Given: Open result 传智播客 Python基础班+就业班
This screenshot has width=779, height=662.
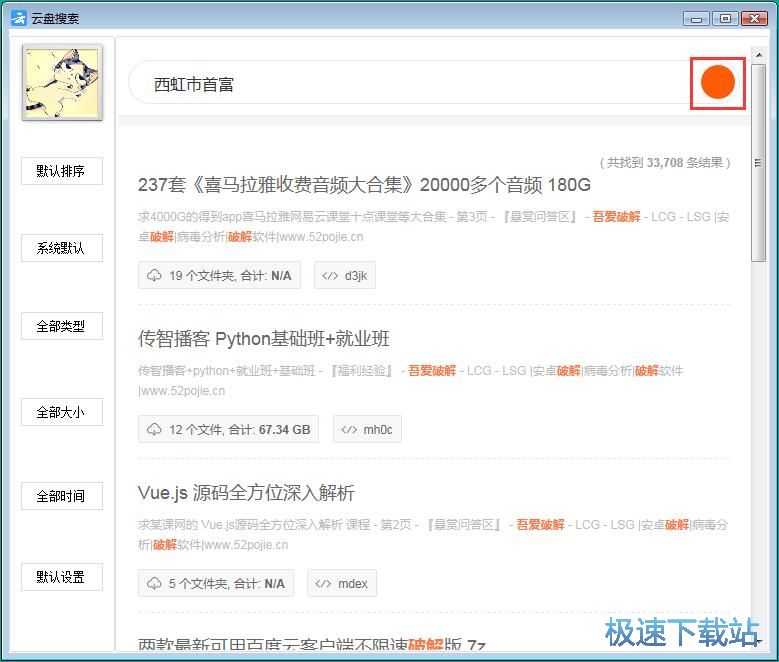Looking at the screenshot, I should (x=263, y=339).
